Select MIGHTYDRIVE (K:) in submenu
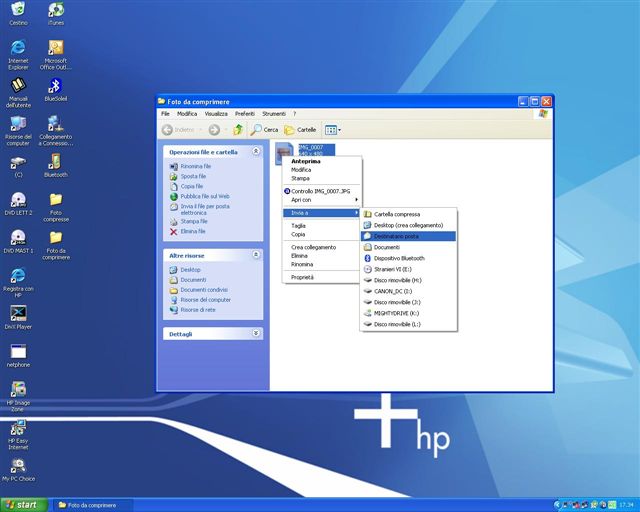The height and width of the screenshot is (512, 640). point(409,313)
